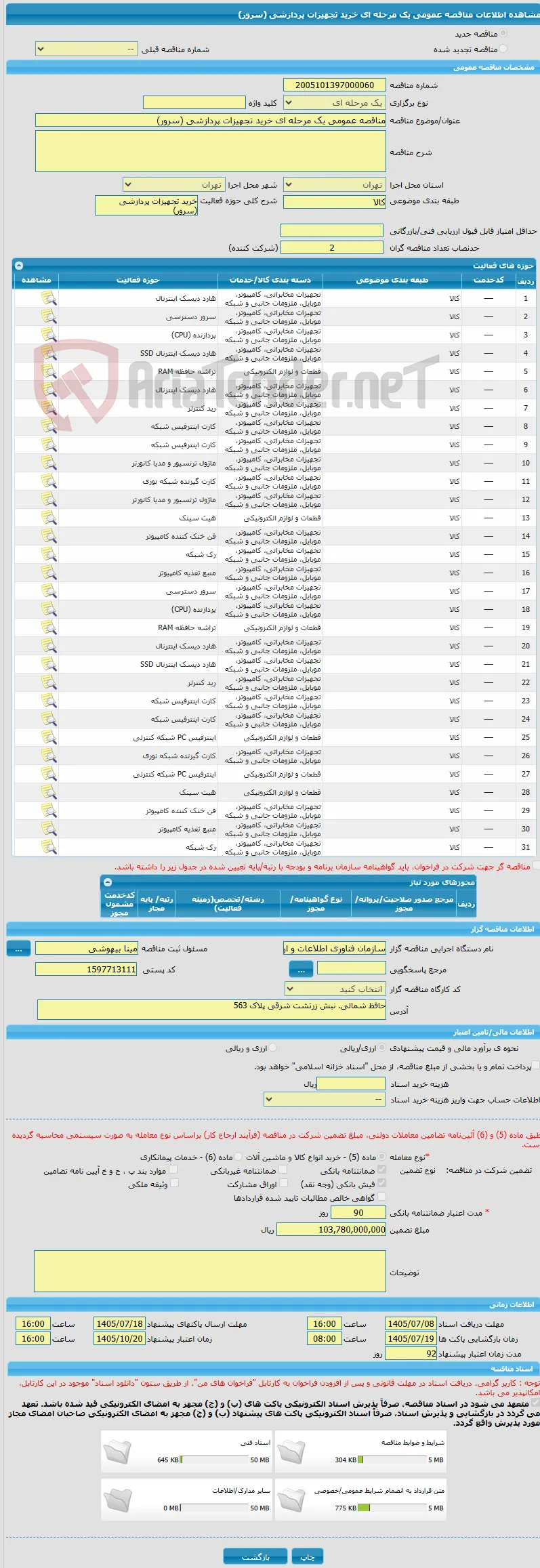Select the مناقصه تجدید شده radio button

tap(503, 49)
